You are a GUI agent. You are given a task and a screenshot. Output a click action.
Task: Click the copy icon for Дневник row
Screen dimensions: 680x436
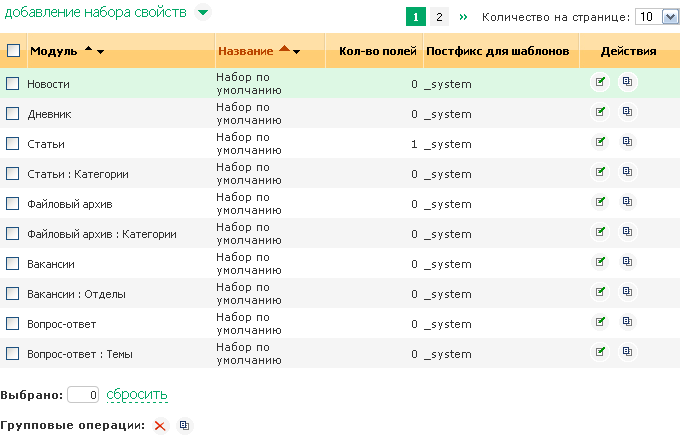(x=627, y=112)
